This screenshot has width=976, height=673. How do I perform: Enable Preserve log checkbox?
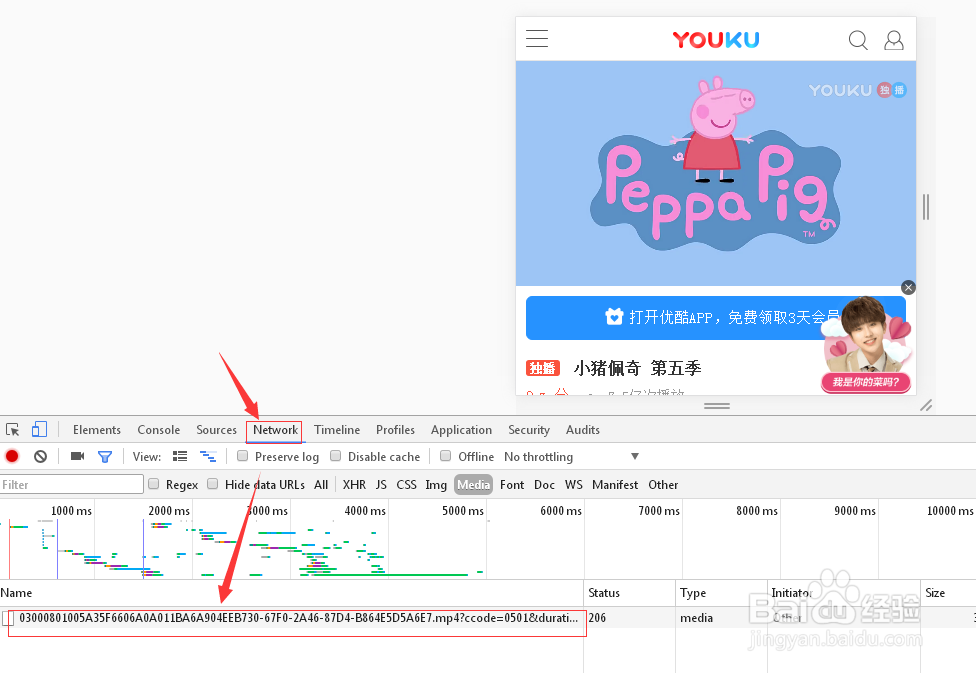[x=243, y=456]
